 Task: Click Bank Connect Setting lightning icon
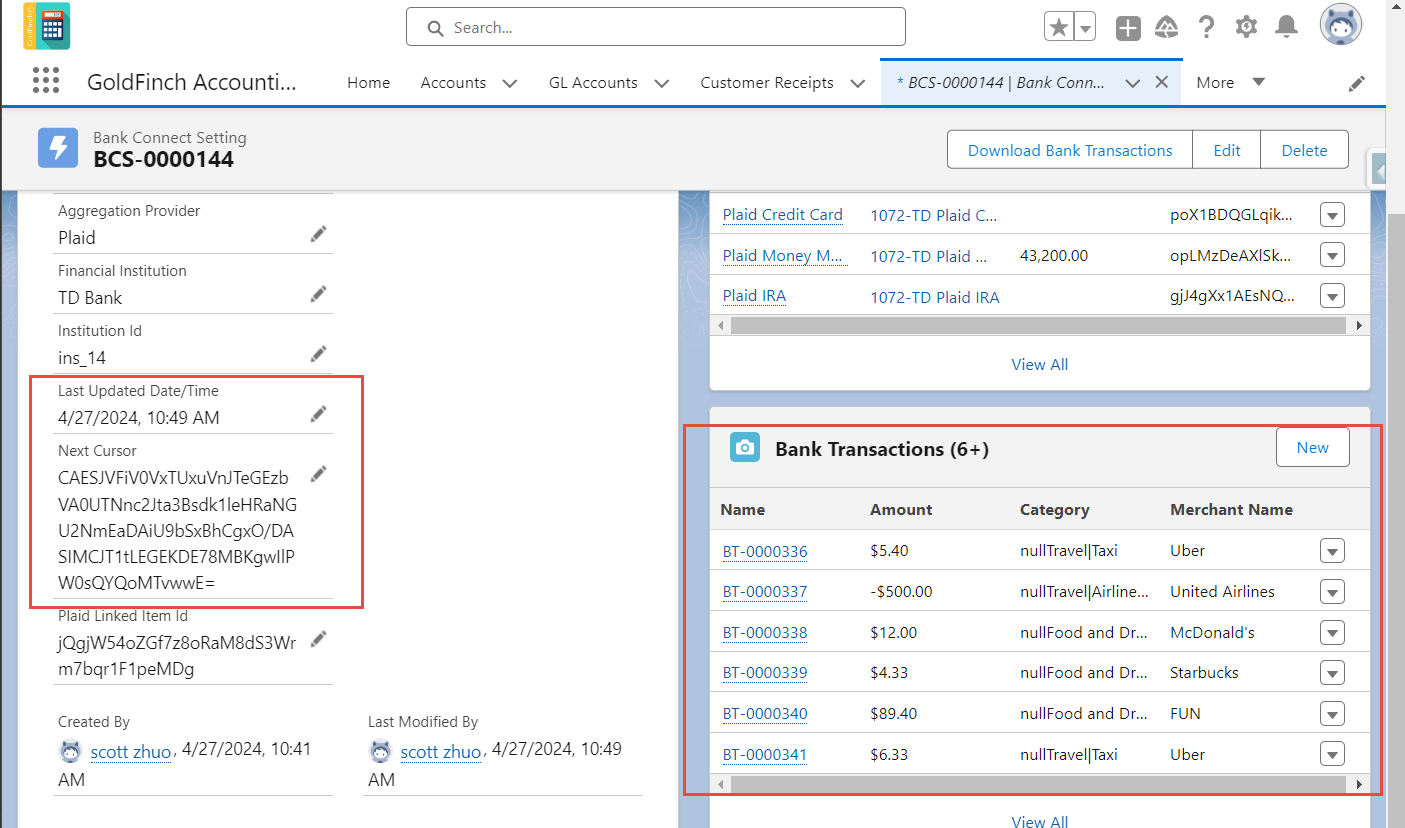[58, 149]
